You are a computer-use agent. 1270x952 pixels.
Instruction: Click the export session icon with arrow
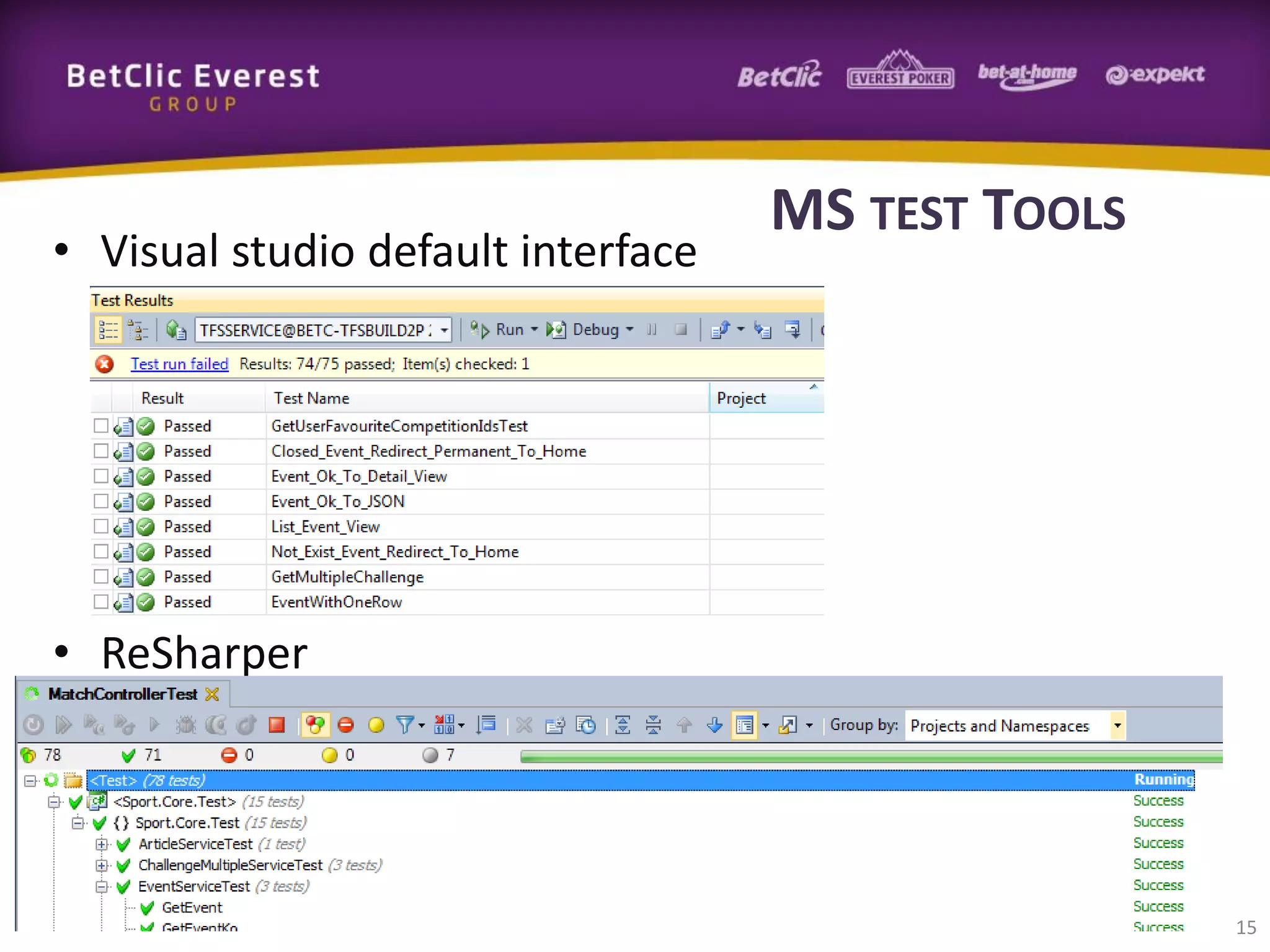point(788,725)
